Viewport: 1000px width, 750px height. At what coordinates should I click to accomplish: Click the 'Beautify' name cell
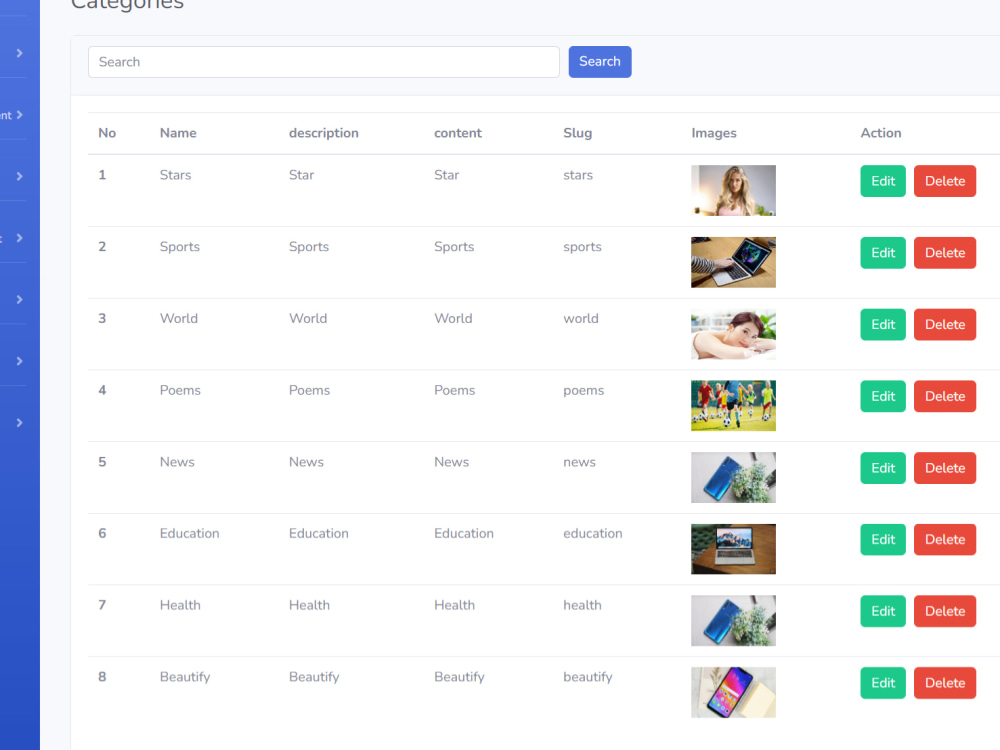(185, 677)
